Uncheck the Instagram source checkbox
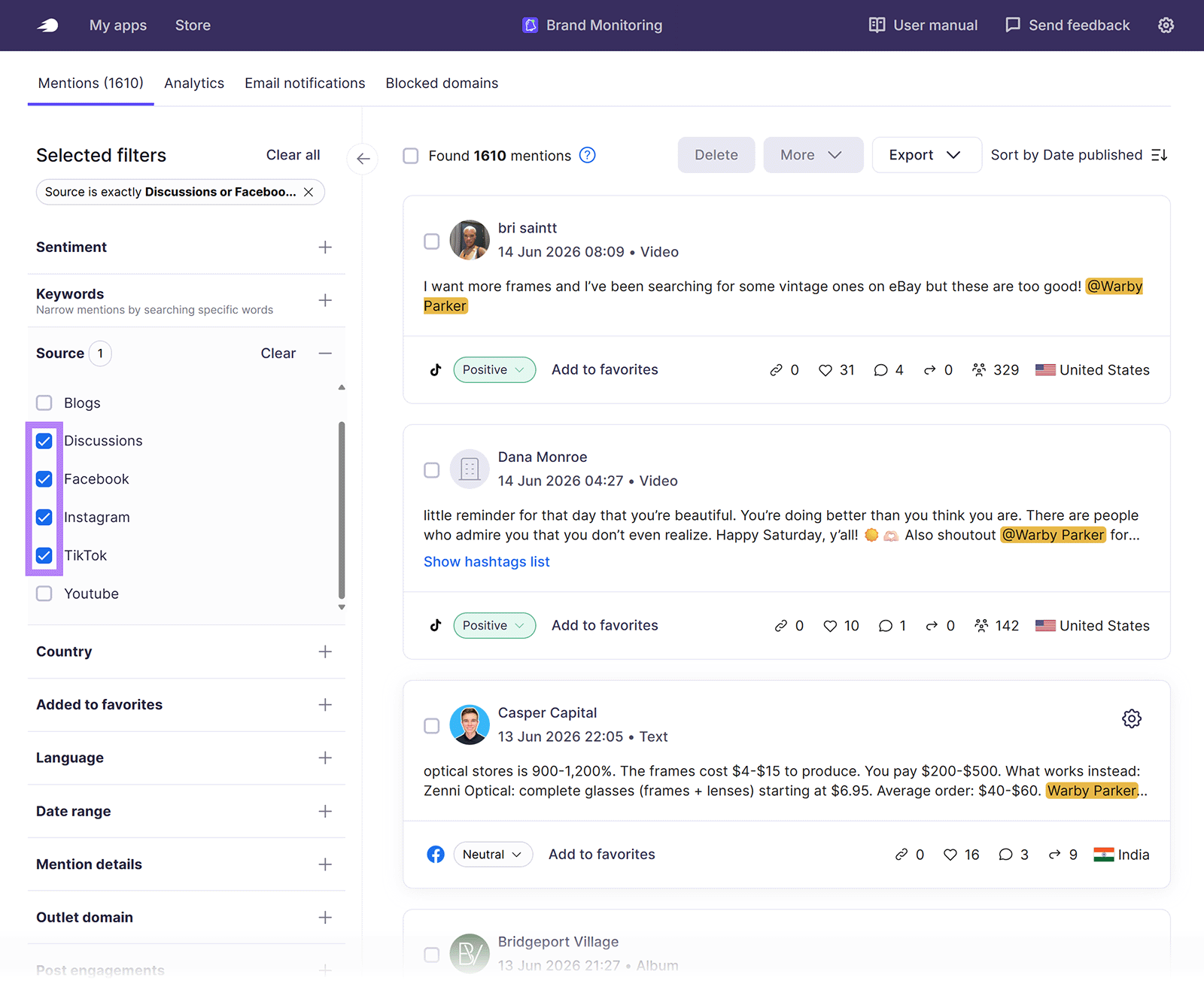The image size is (1204, 981). [x=44, y=518]
